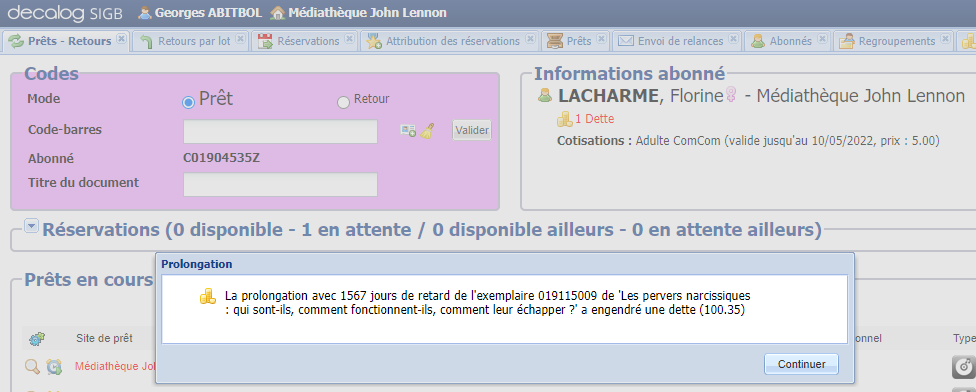The image size is (976, 392).
Task: Click the Code-barres input field
Action: pos(280,131)
